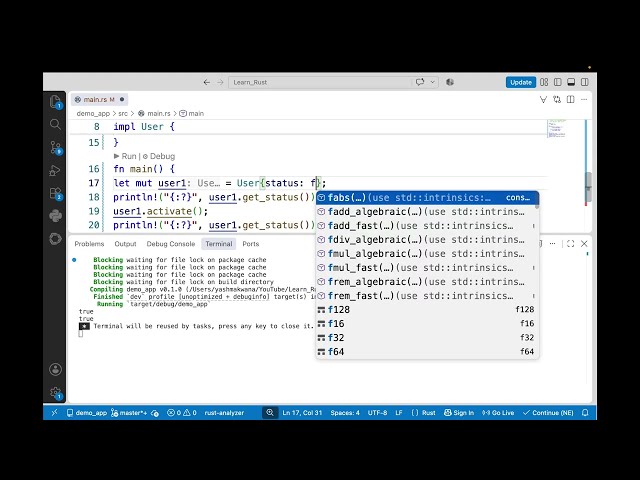The height and width of the screenshot is (480, 640).
Task: Click demo_app in the status bar
Action: coord(87,413)
